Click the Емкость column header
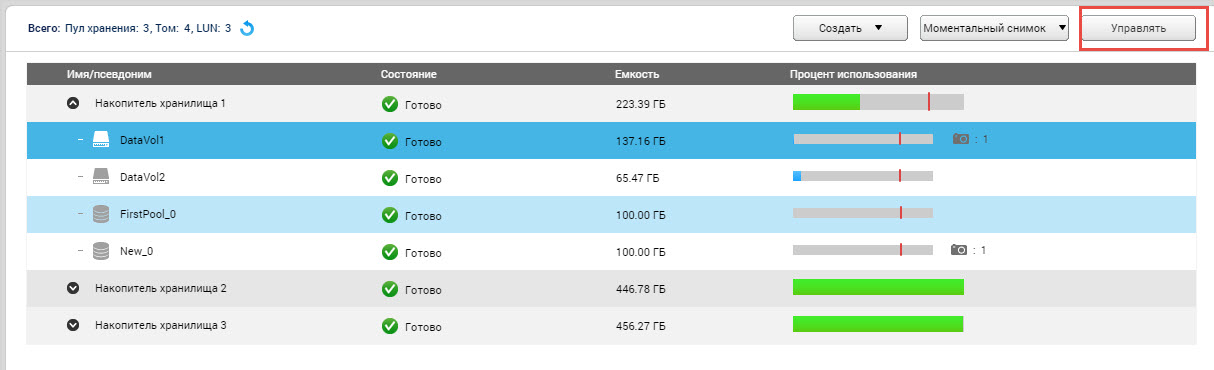The image size is (1214, 370). click(637, 74)
